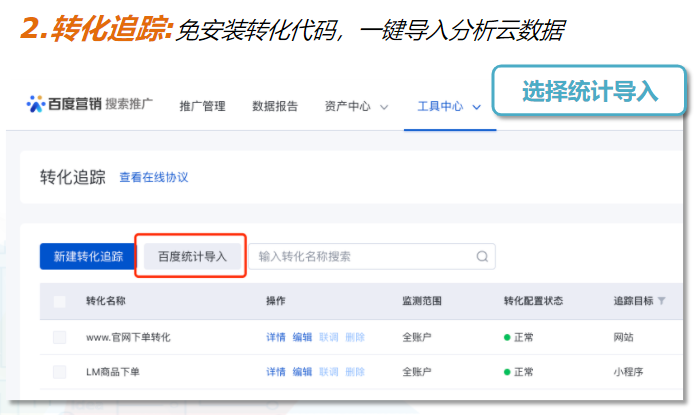Click the 新建转化追踪 button
The image size is (696, 415).
point(88,256)
